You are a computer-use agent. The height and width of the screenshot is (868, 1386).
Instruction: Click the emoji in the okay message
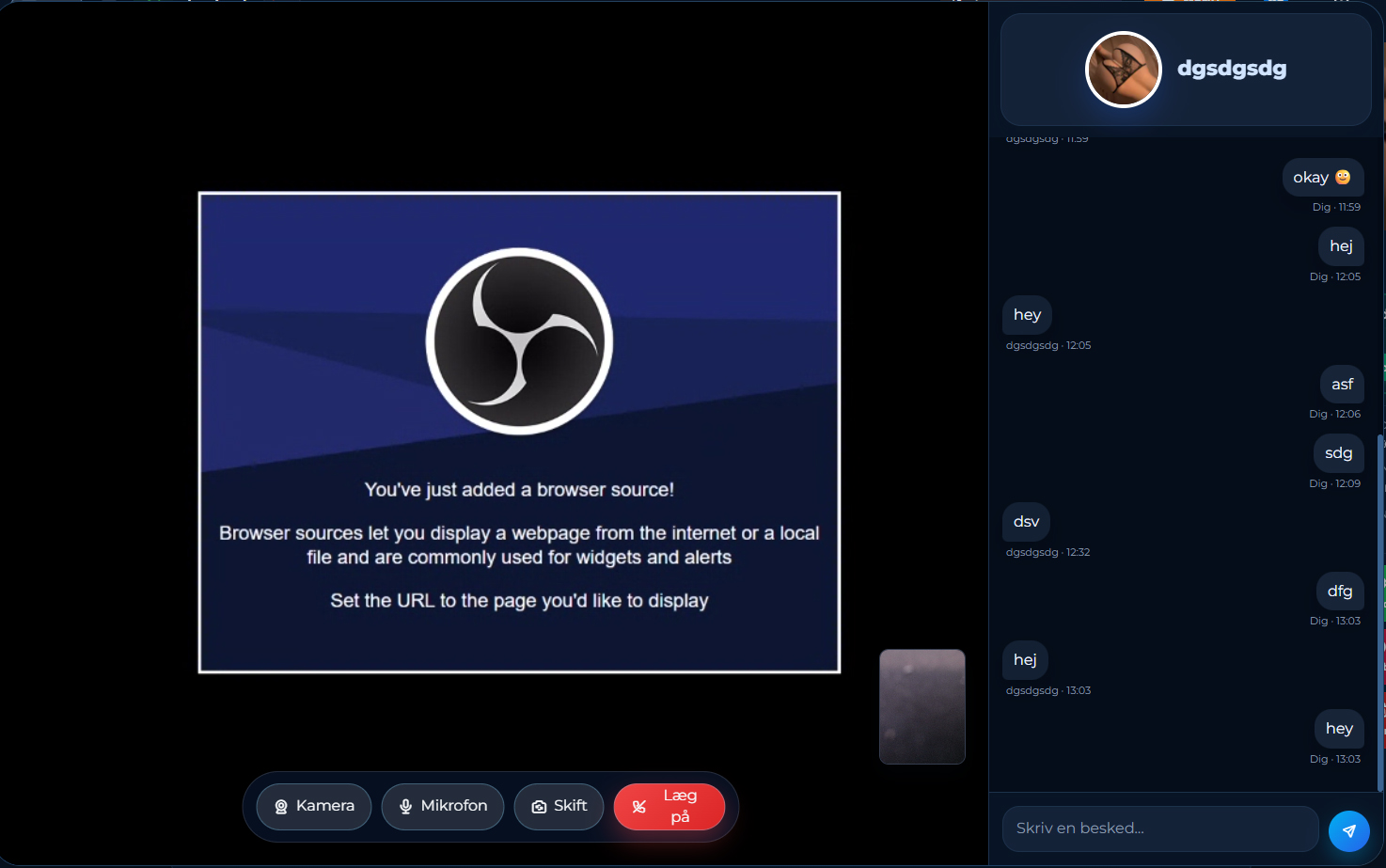tap(1343, 177)
